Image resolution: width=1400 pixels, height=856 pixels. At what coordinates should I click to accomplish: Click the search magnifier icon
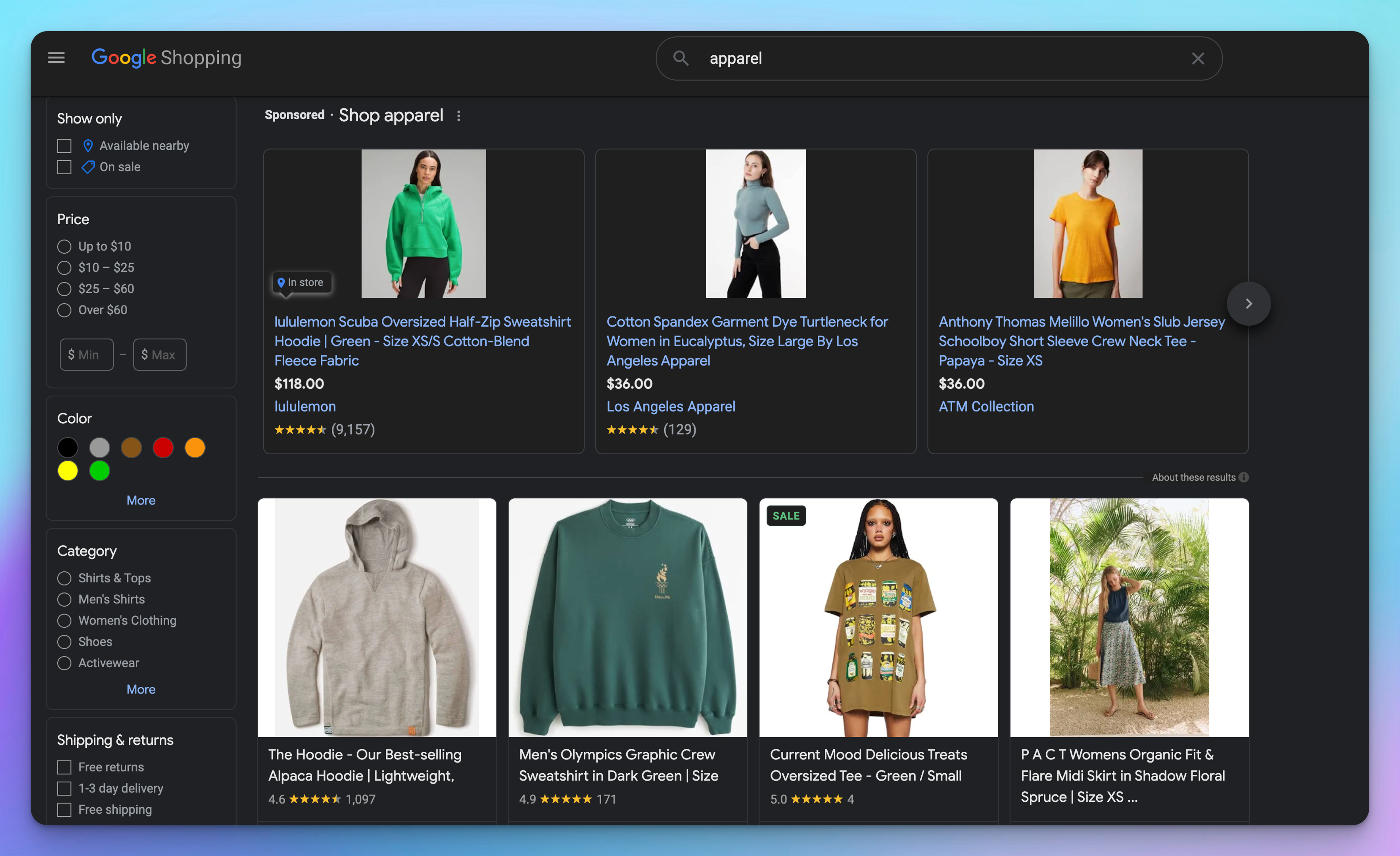point(681,58)
